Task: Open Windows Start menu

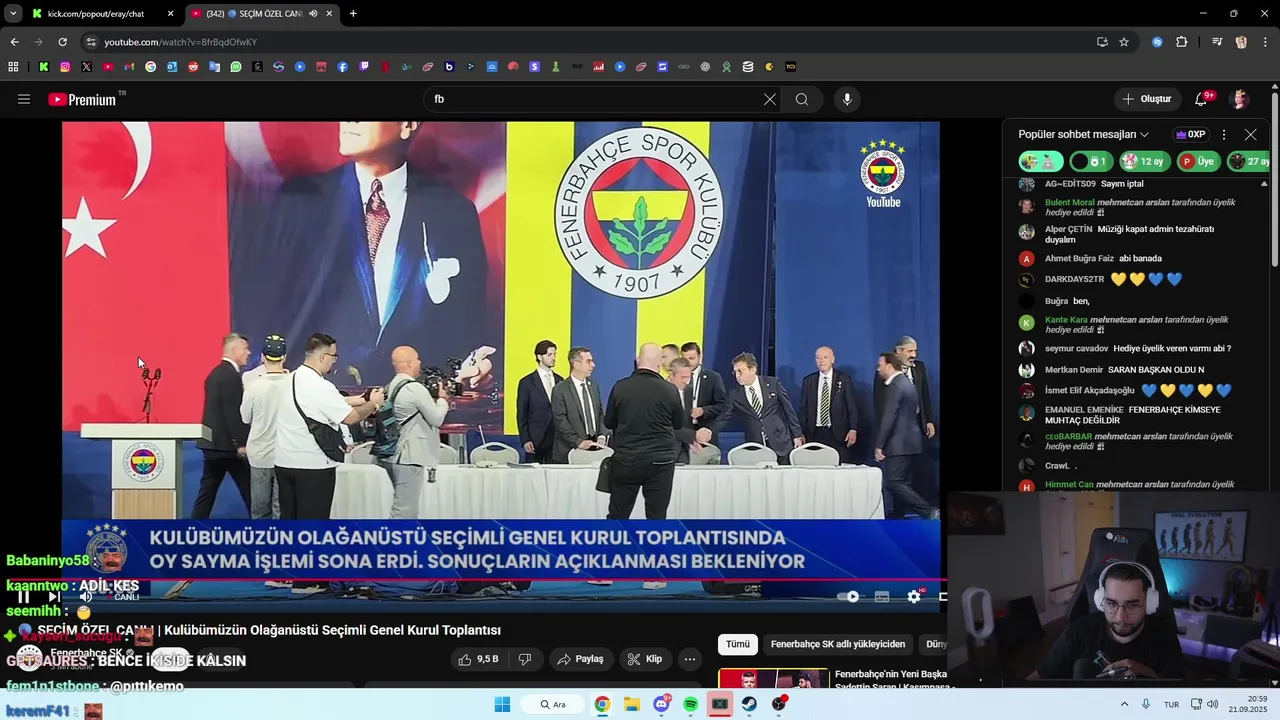Action: pyautogui.click(x=502, y=704)
